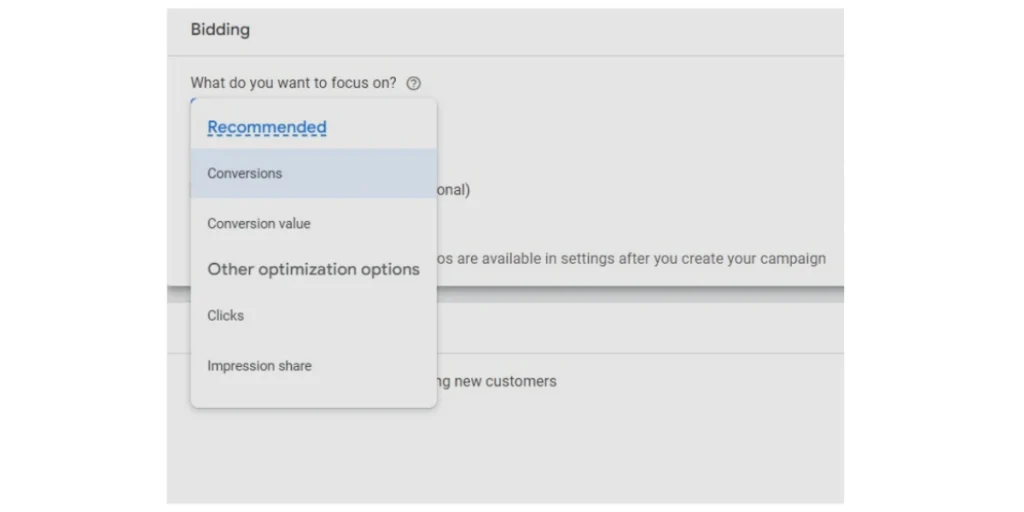This screenshot has width=1024, height=512.
Task: Click the Recommended heading link
Action: pyautogui.click(x=266, y=127)
